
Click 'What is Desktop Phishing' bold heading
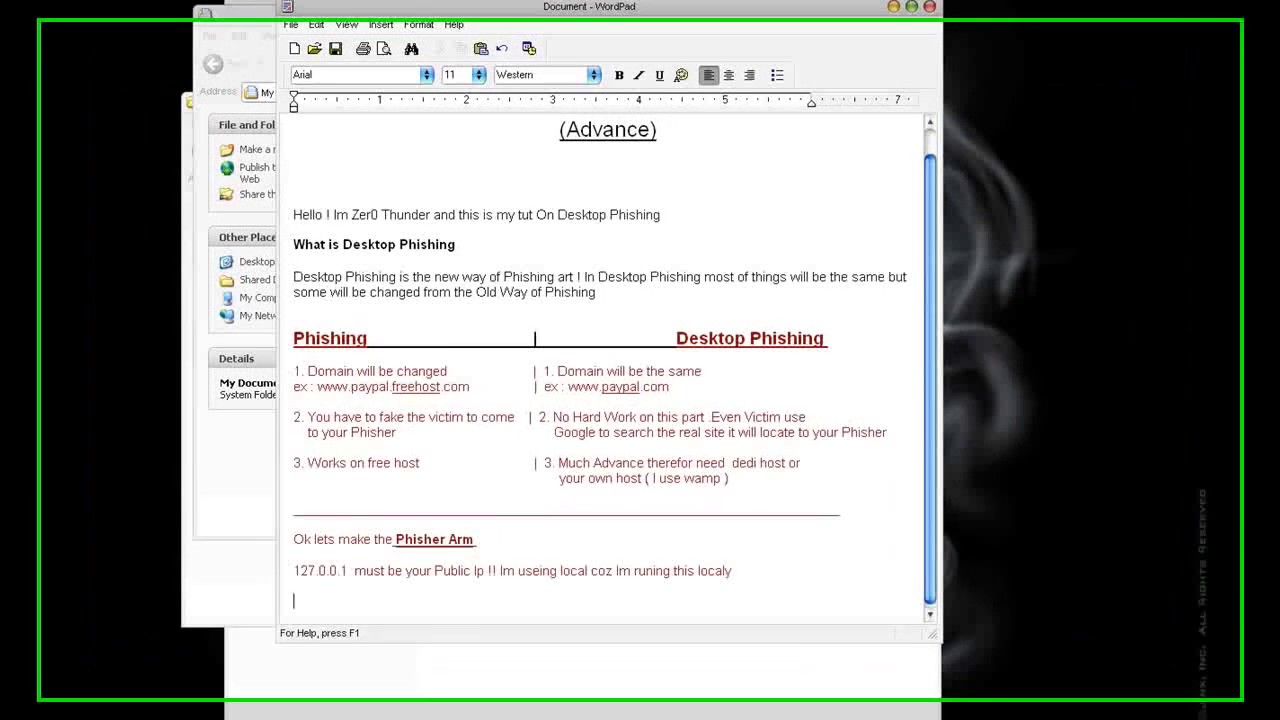(374, 244)
